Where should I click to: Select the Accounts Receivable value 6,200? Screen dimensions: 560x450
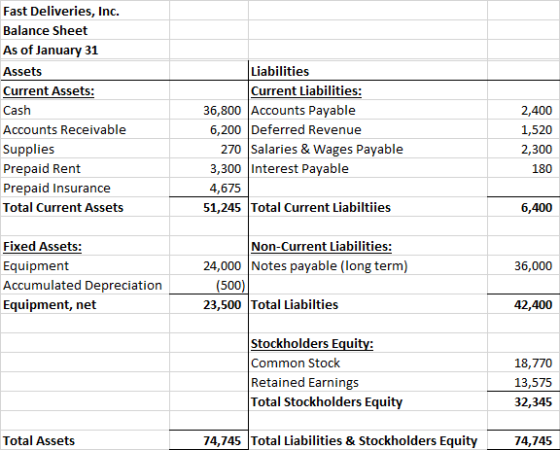pyautogui.click(x=225, y=130)
